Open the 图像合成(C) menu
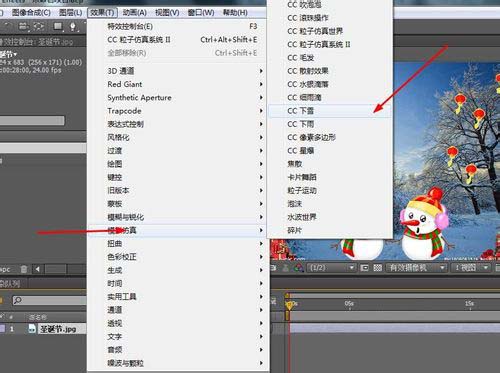Image resolution: width=500 pixels, height=373 pixels. 31,13
